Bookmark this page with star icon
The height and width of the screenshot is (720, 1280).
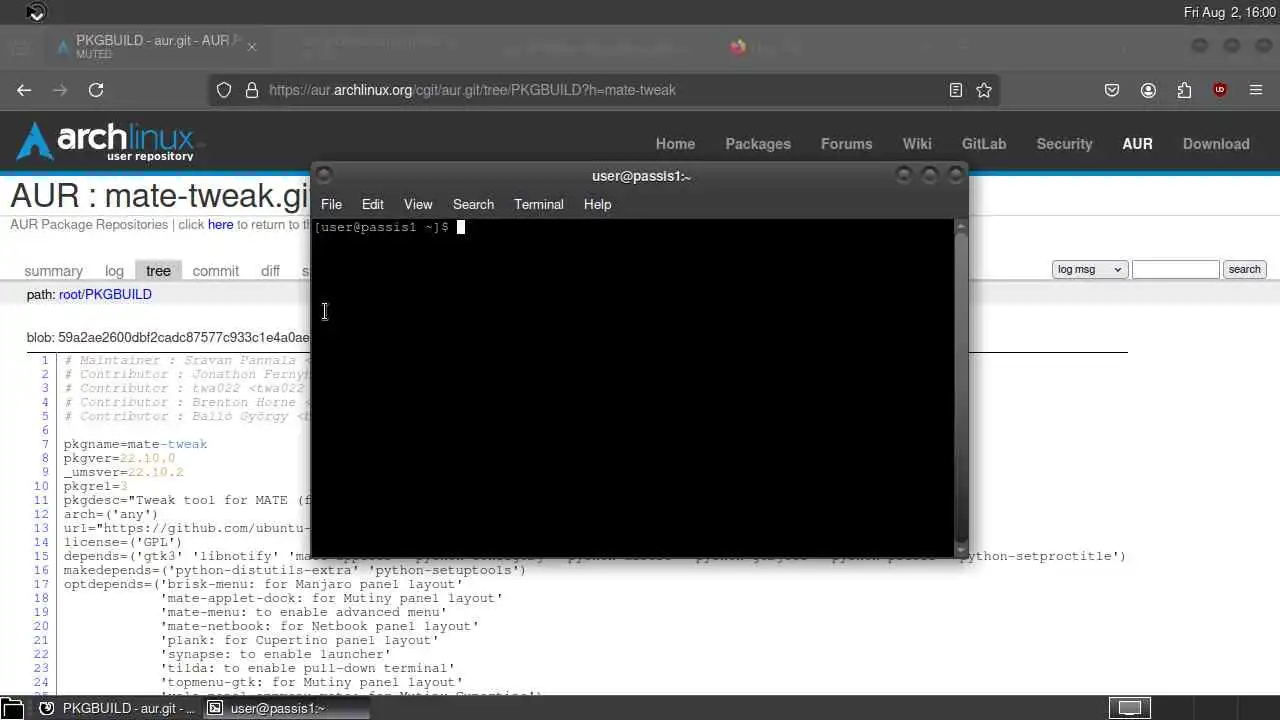pyautogui.click(x=984, y=90)
